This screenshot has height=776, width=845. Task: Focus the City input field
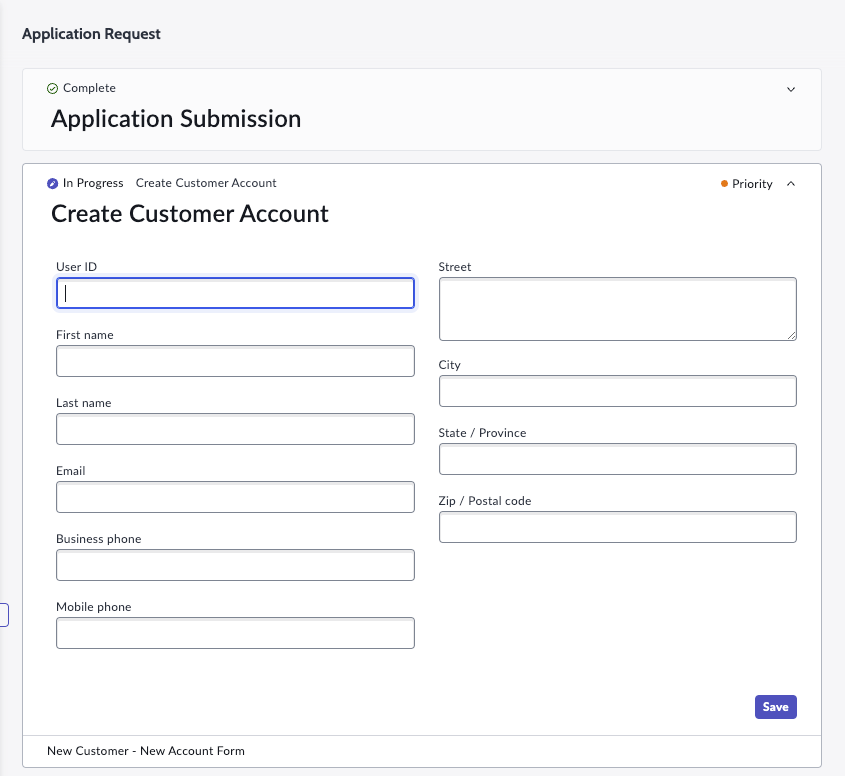coord(618,391)
